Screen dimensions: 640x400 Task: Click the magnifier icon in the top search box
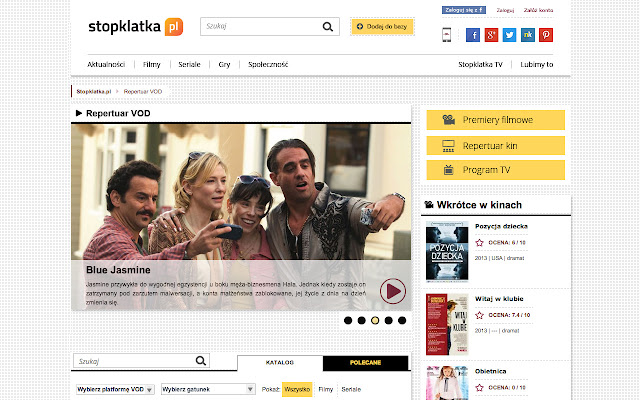328,27
